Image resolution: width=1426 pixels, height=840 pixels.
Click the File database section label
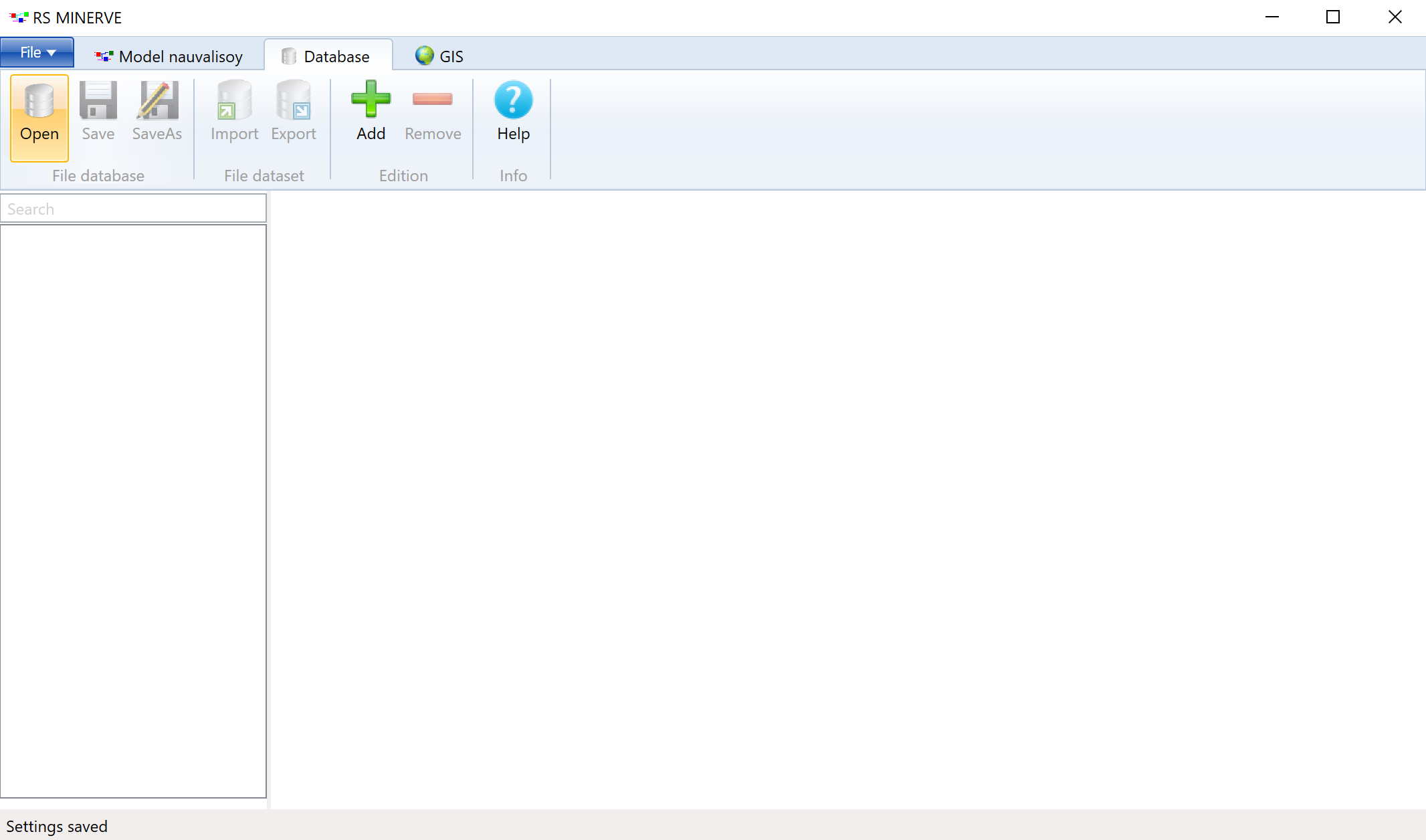pos(97,175)
